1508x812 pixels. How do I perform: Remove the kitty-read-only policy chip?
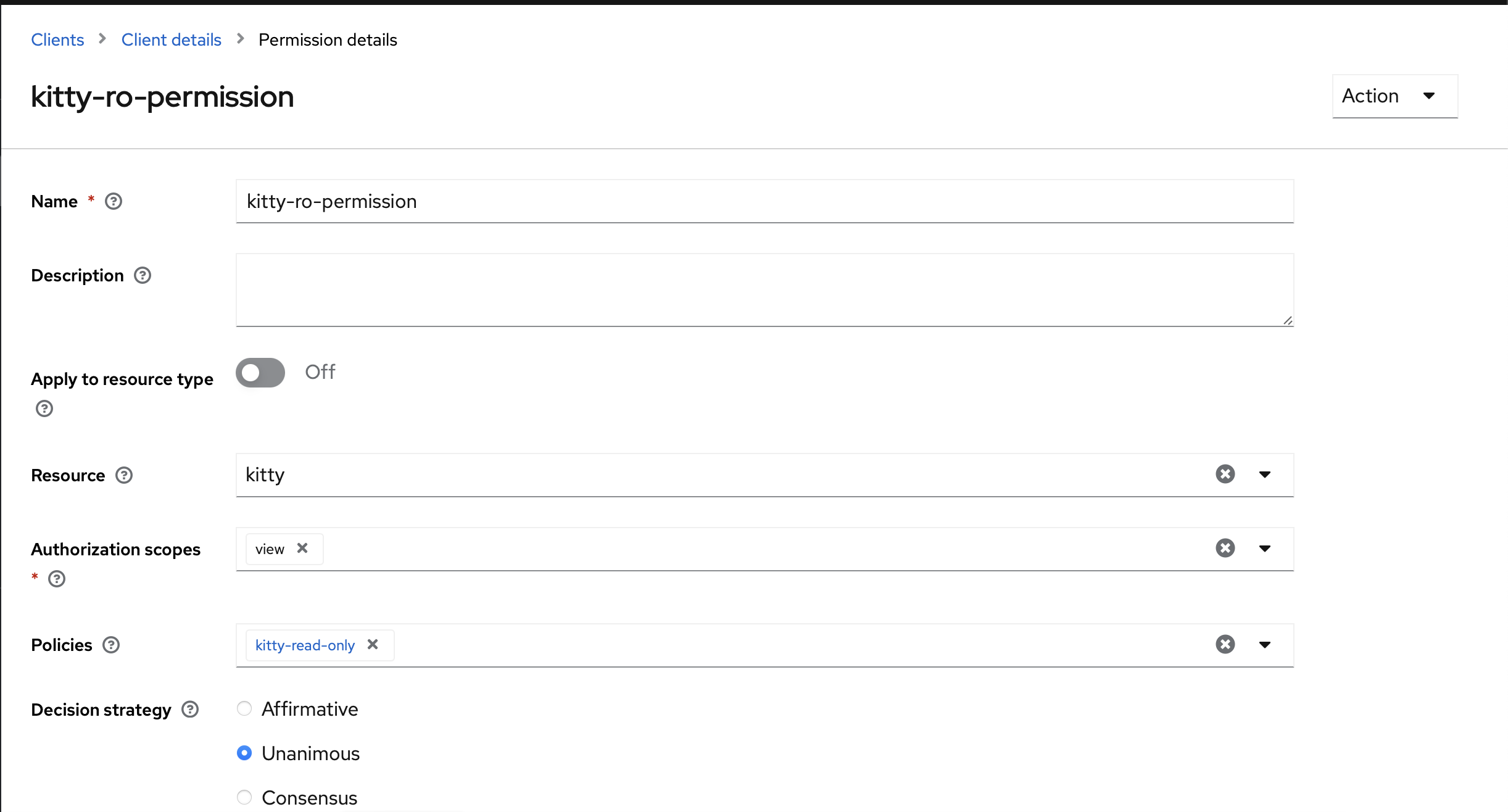tap(373, 644)
